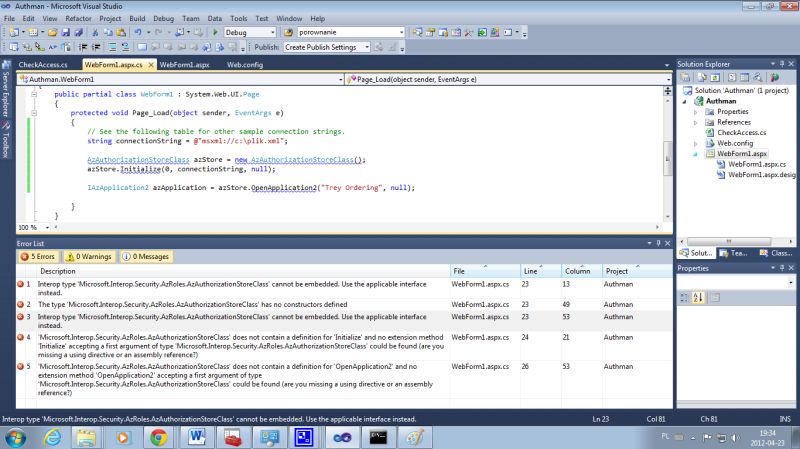
Task: Click editor vertical scrollbar thumb
Action: click(667, 159)
